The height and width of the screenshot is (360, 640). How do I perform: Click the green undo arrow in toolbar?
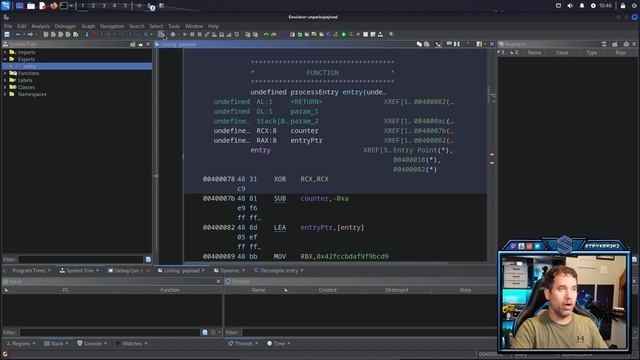click(266, 35)
